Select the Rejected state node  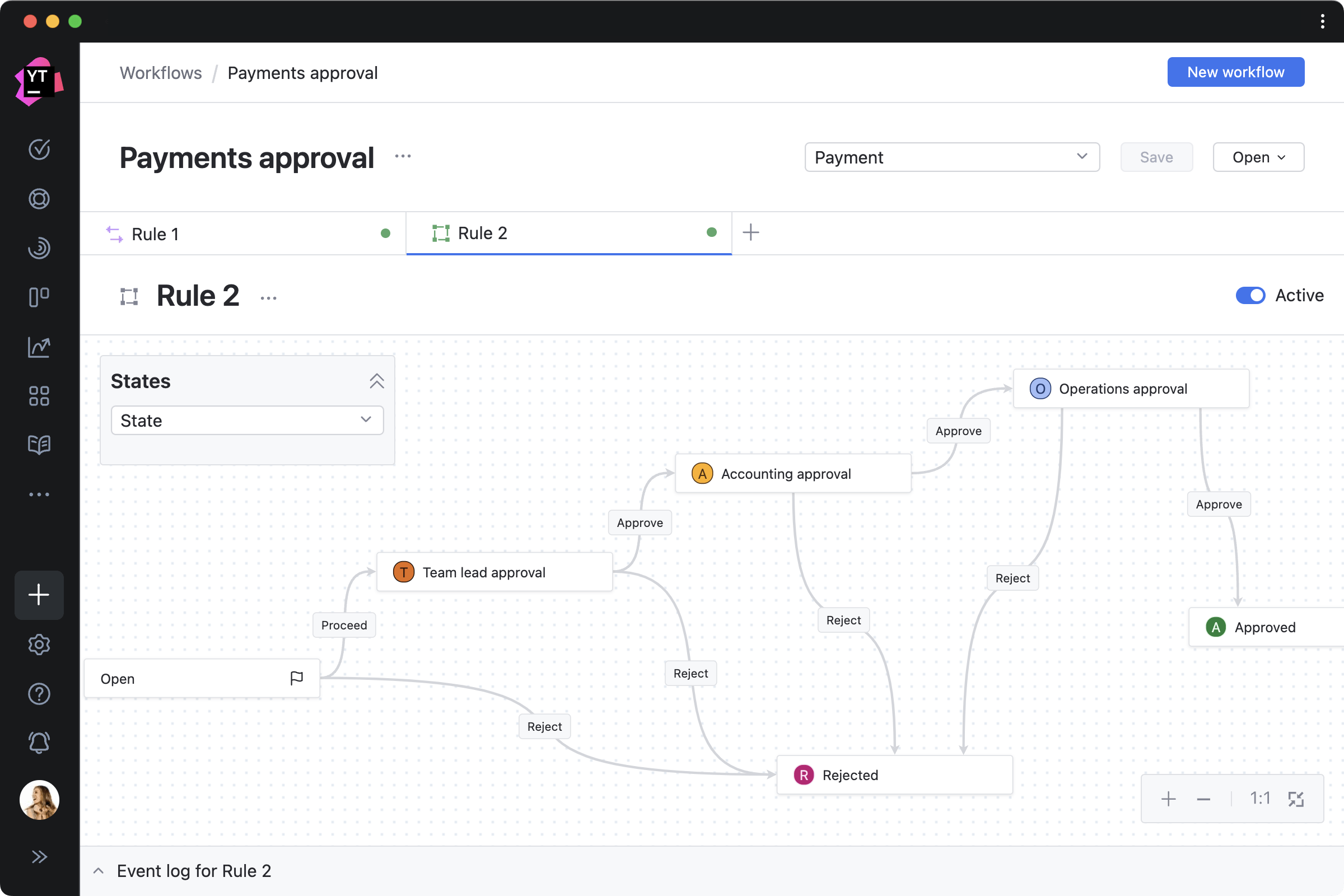(x=894, y=775)
